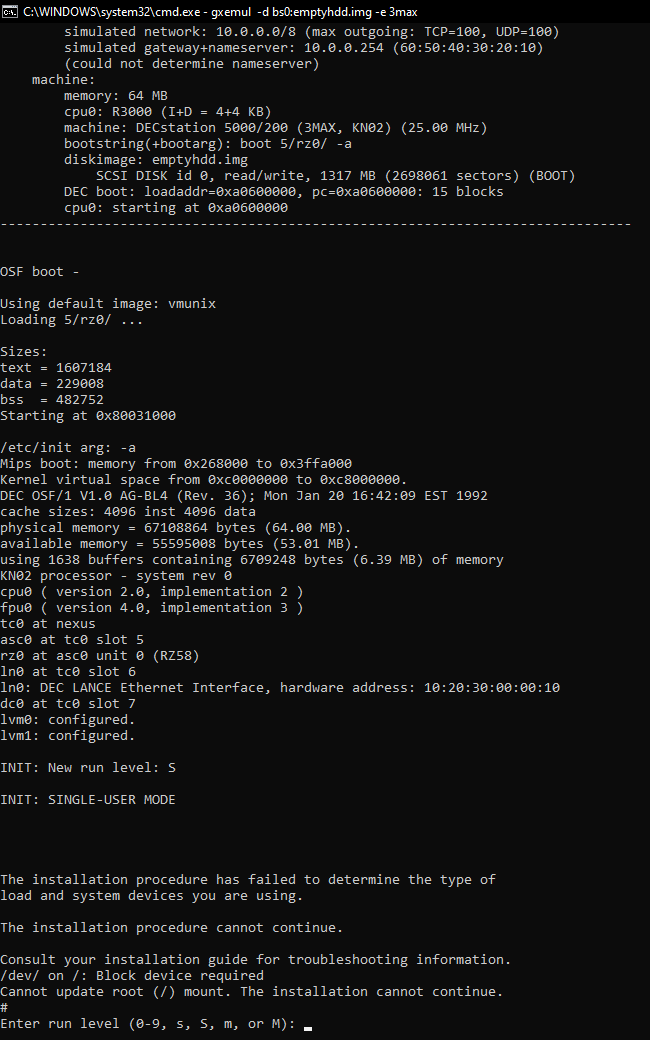Screen dimensions: 650x1040
Task: Click the LANCE Ethernet hardware address line
Action: [x=280, y=688]
